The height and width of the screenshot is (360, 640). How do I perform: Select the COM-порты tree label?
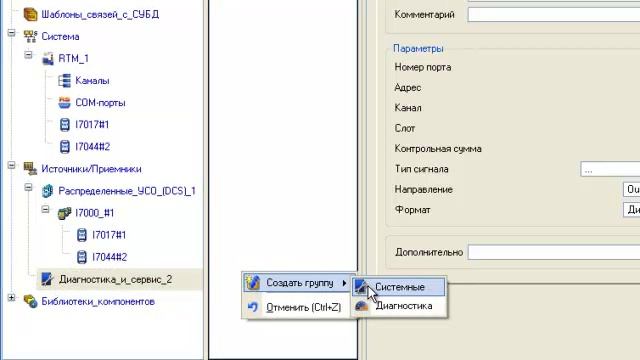click(x=100, y=103)
